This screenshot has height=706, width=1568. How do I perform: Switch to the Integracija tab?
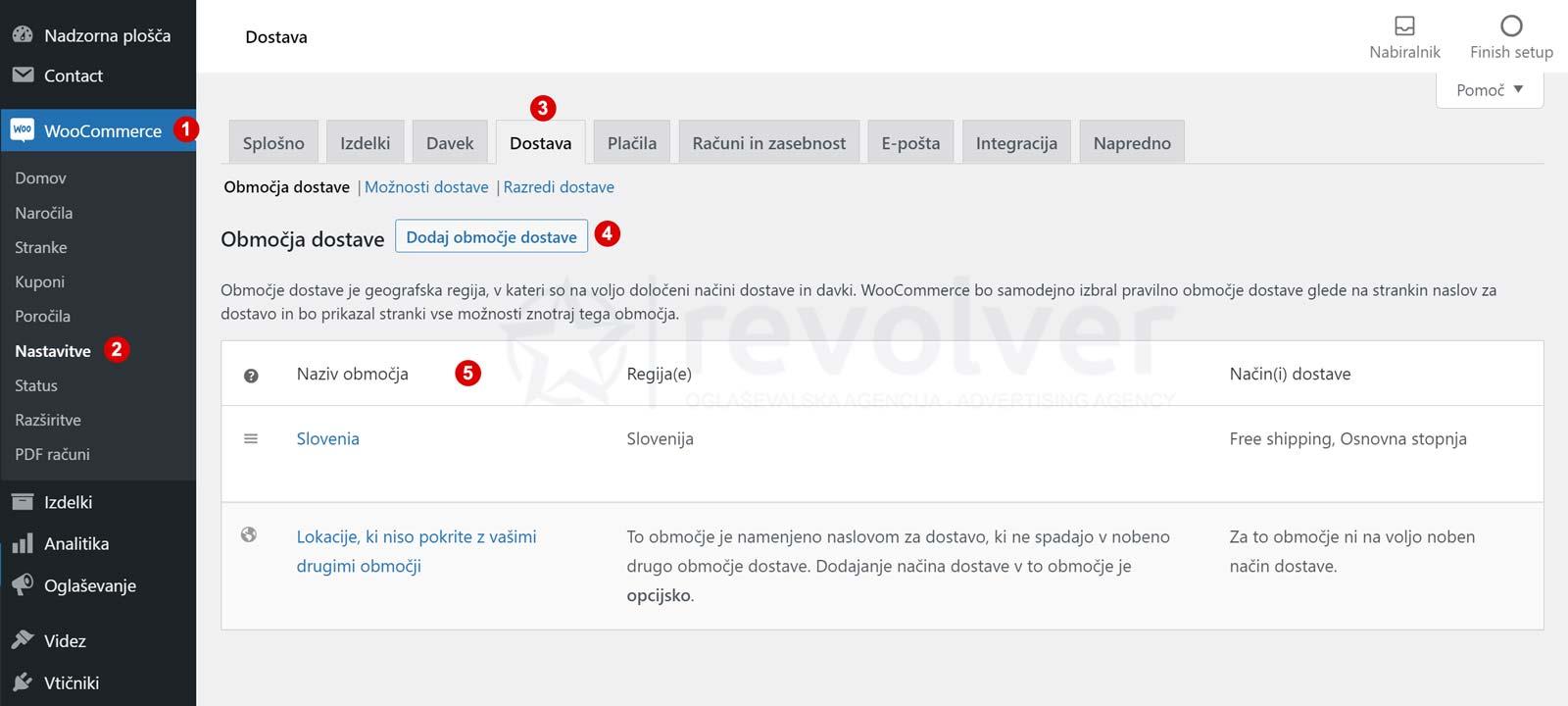coord(1016,143)
